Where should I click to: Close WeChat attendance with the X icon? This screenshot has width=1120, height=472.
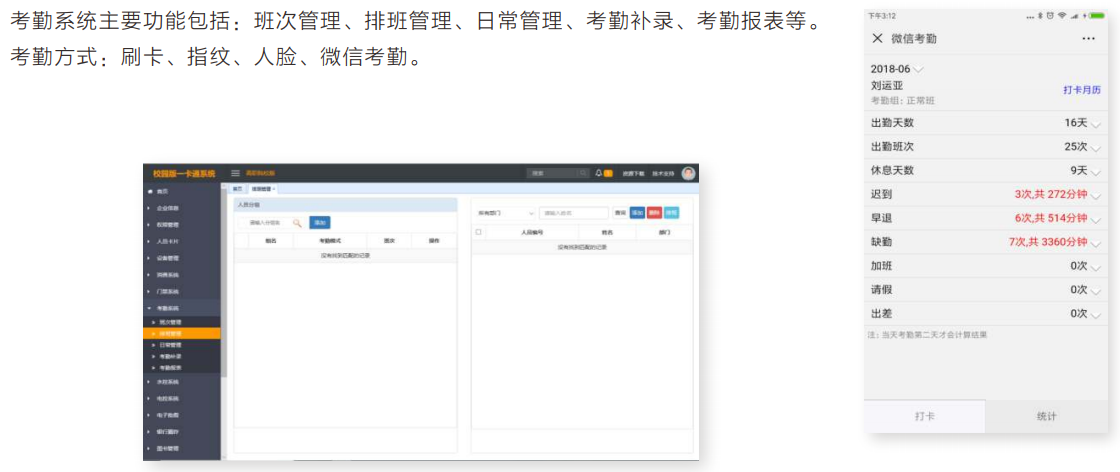(x=878, y=38)
